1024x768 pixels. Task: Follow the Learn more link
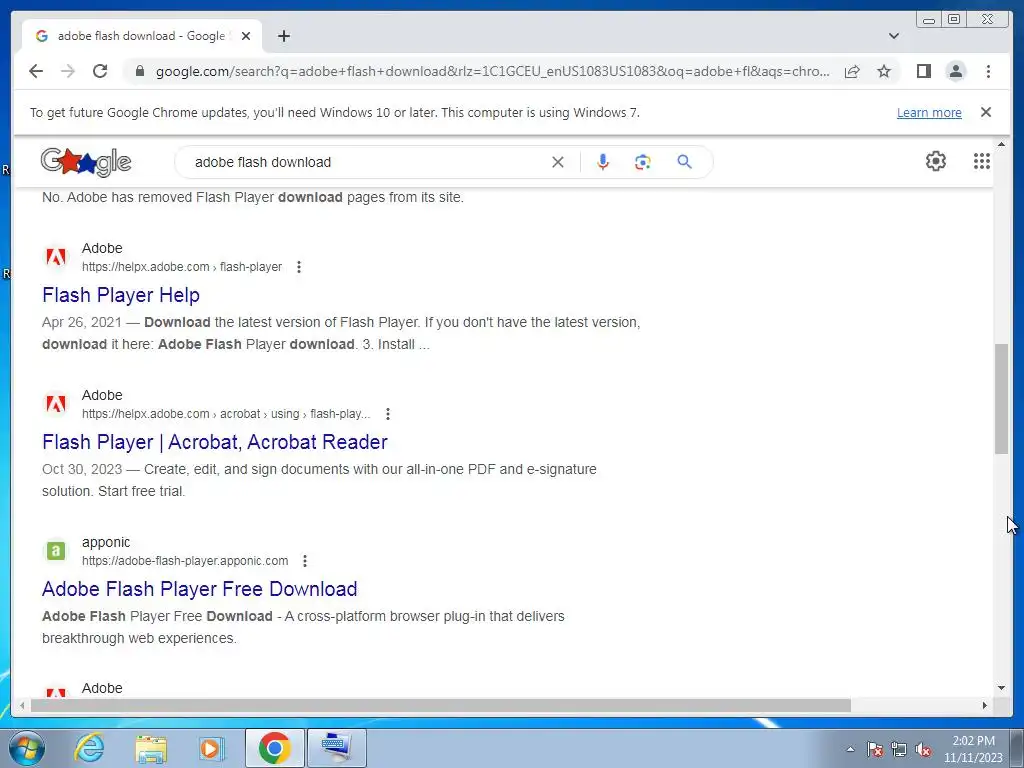tap(929, 112)
